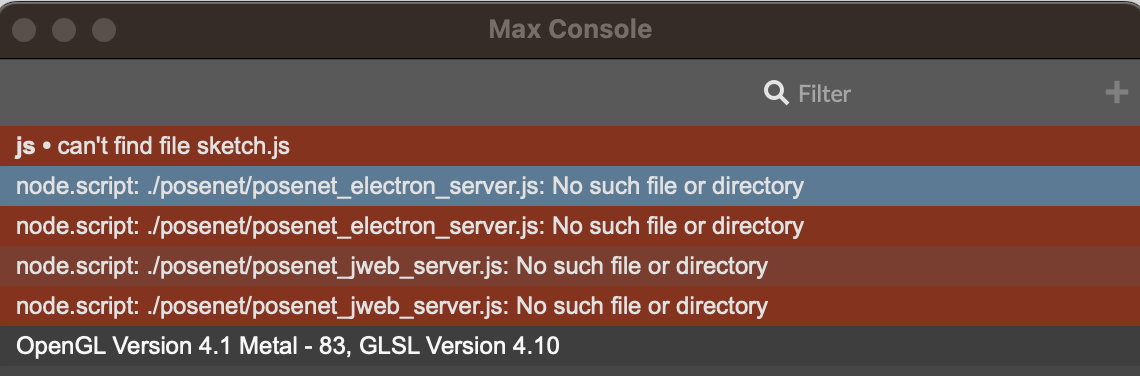The height and width of the screenshot is (376, 1140).
Task: Close the Max Console window
Action: (25, 30)
